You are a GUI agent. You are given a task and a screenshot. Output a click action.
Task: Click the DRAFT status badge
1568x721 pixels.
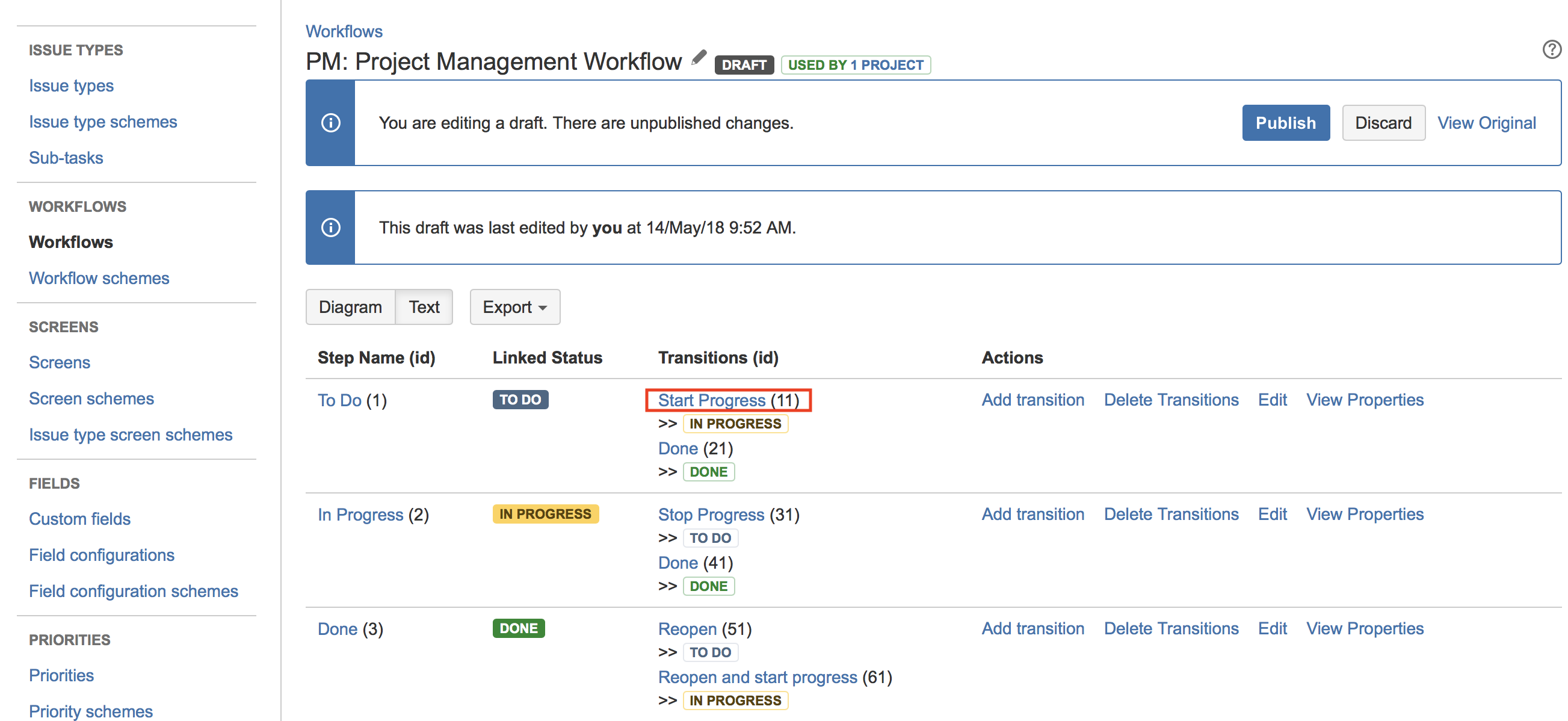click(744, 64)
